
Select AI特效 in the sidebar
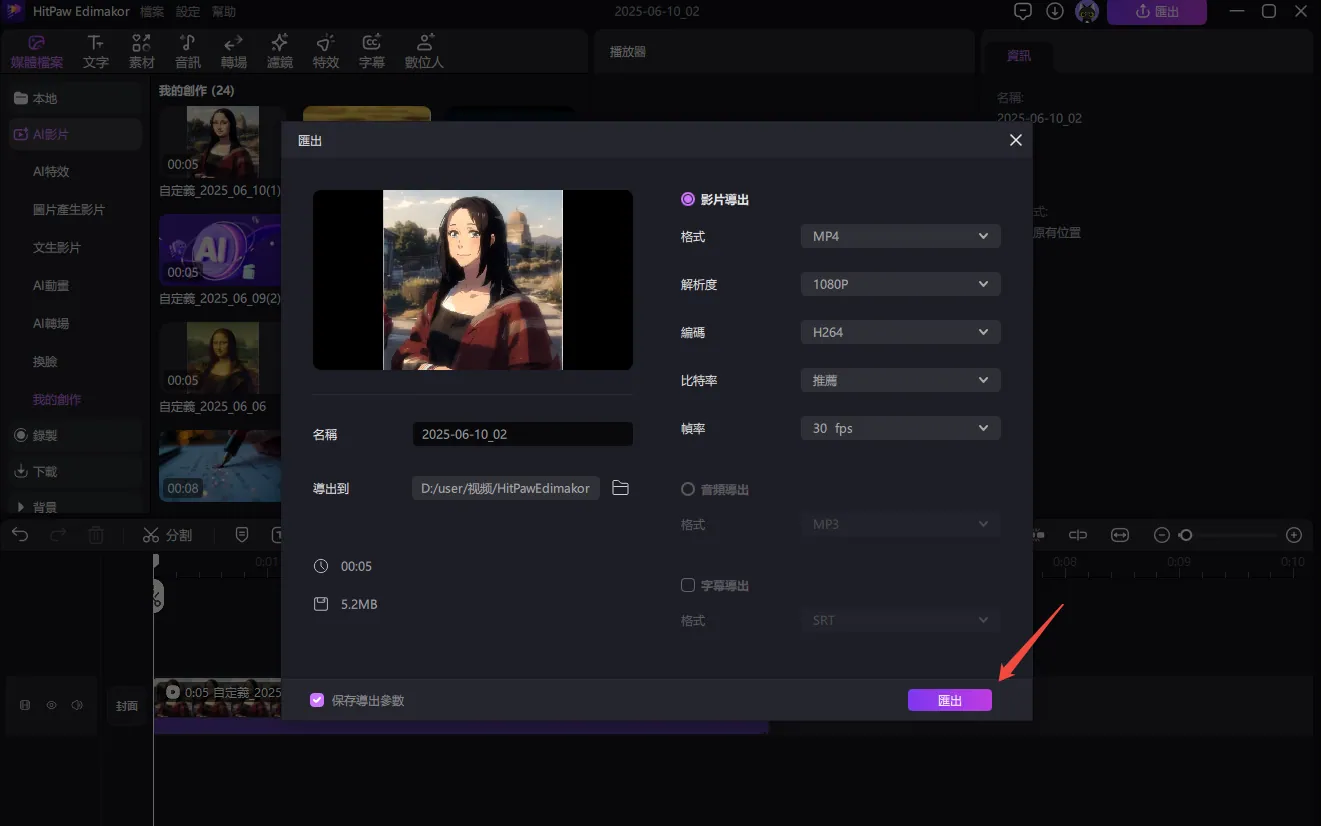pyautogui.click(x=51, y=171)
